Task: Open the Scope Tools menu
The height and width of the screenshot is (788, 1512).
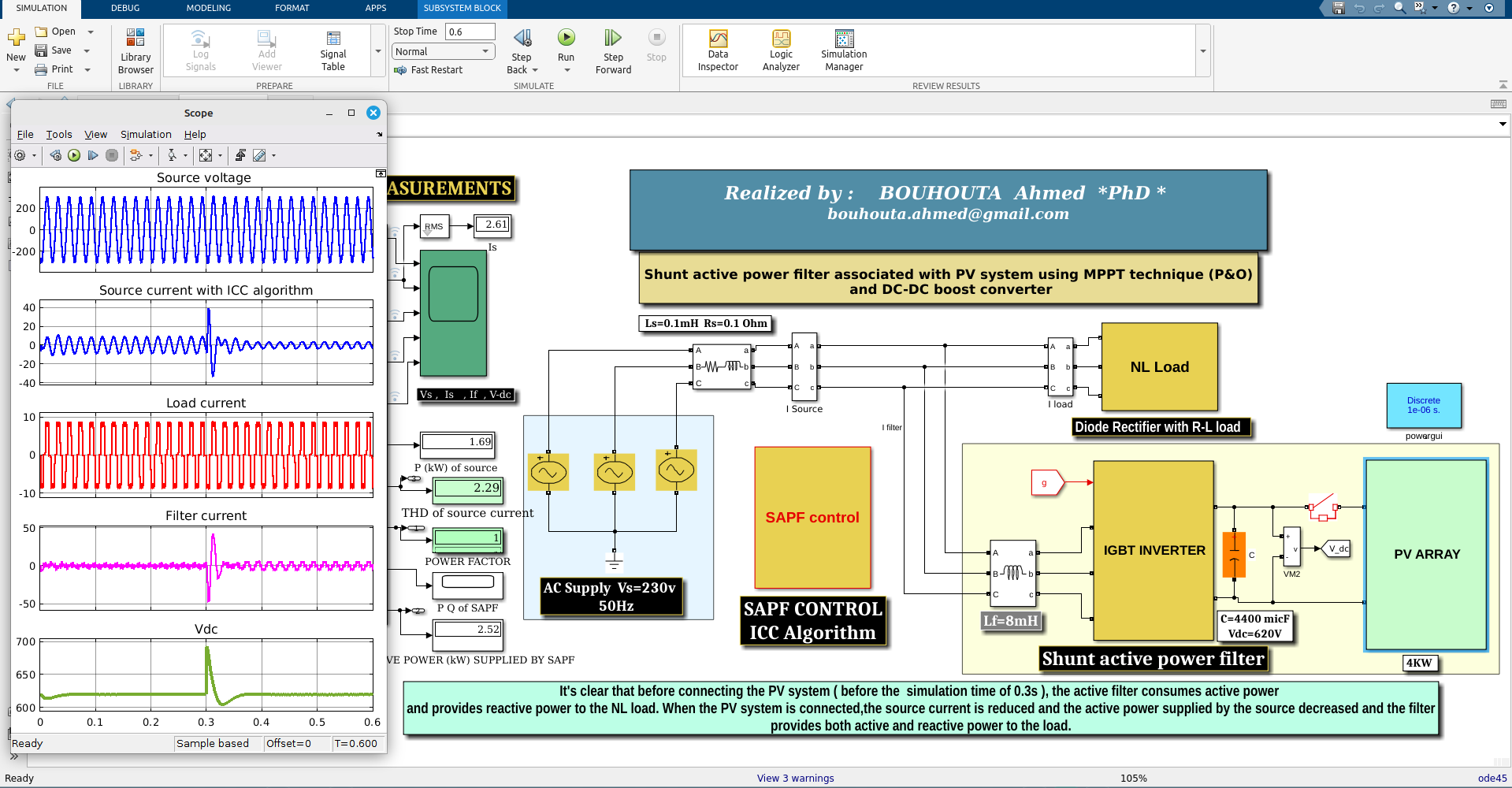Action: tap(59, 135)
